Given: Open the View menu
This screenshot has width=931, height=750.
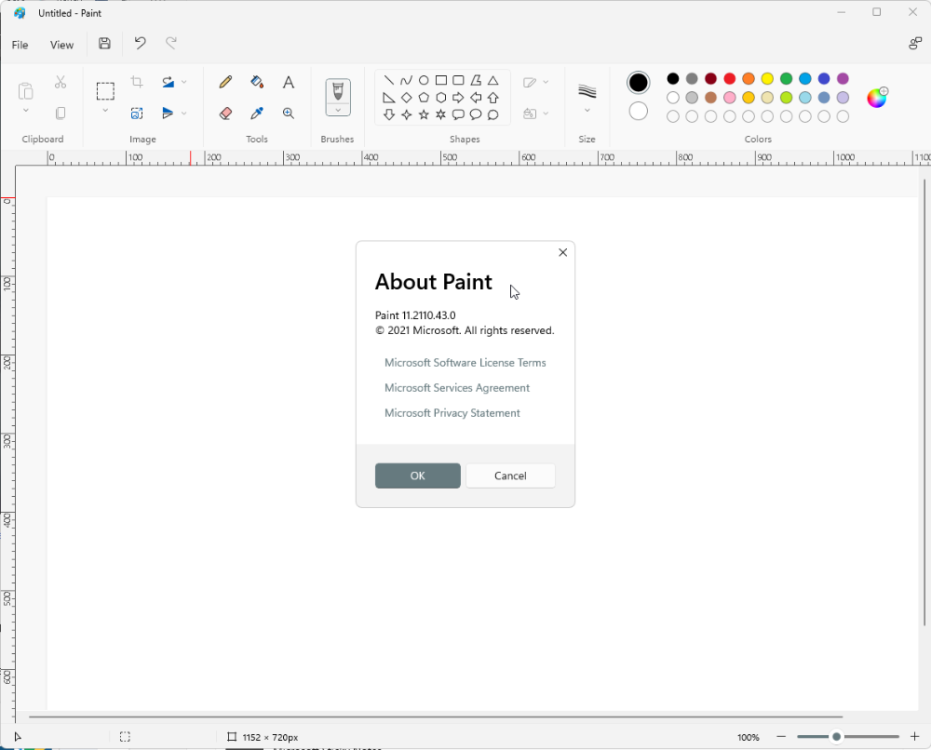Looking at the screenshot, I should click(62, 45).
